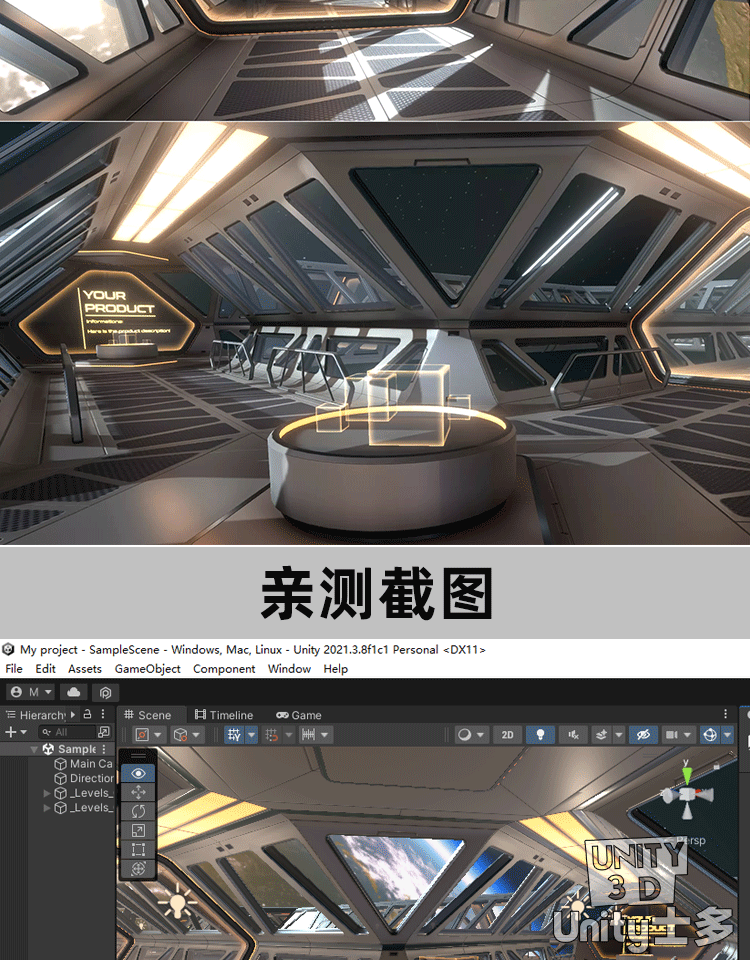Click the tools overlay drag handle
This screenshot has width=750, height=960.
coord(138,756)
